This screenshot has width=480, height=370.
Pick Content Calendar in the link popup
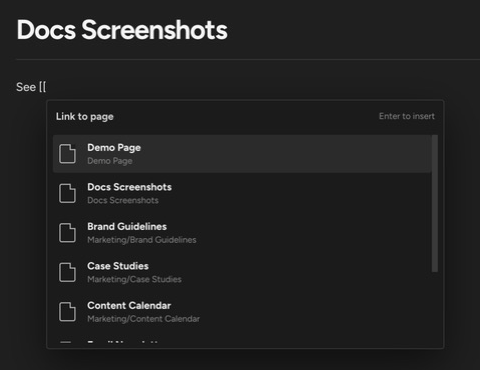[242, 312]
